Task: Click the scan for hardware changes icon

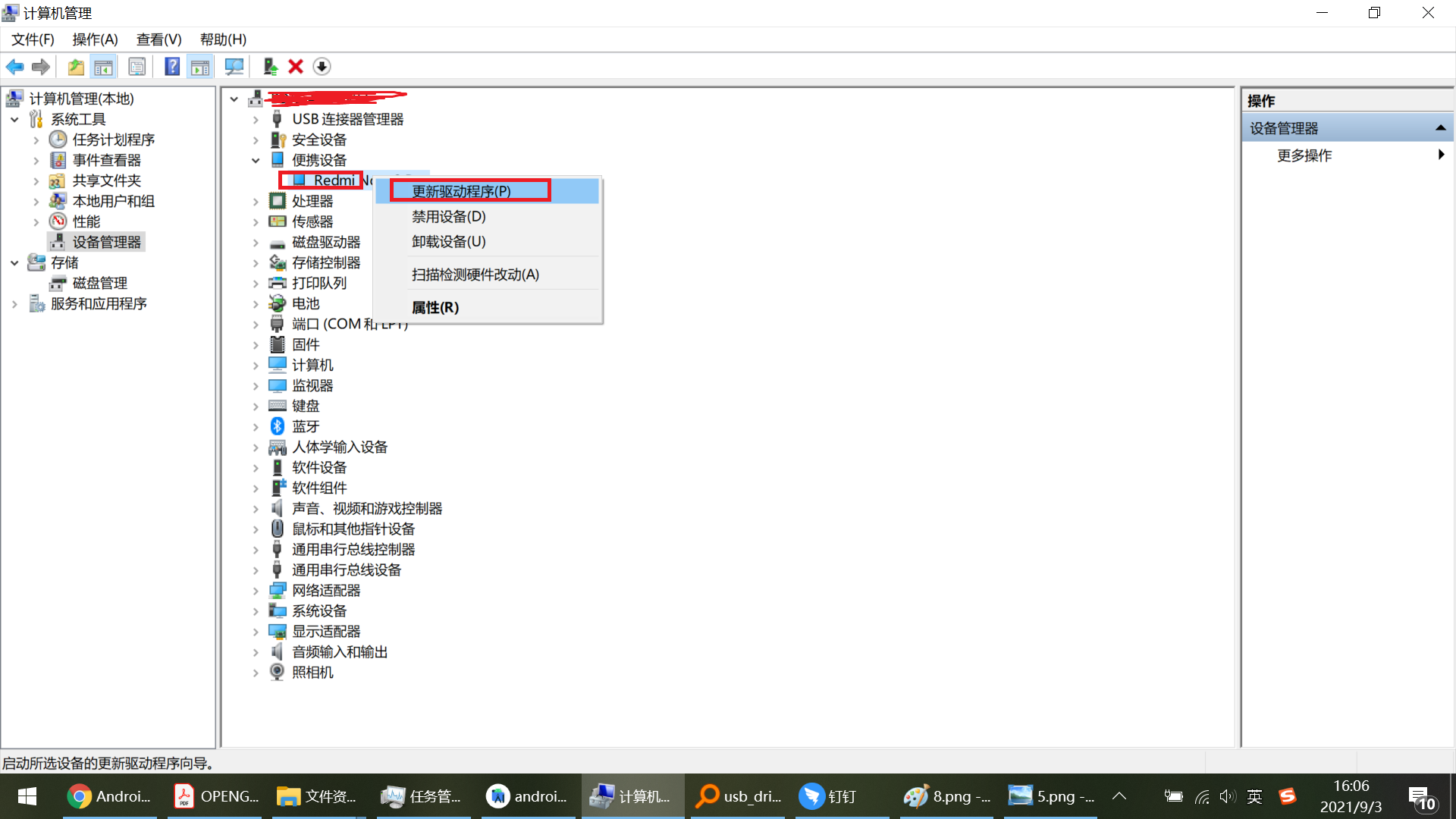Action: [x=234, y=67]
